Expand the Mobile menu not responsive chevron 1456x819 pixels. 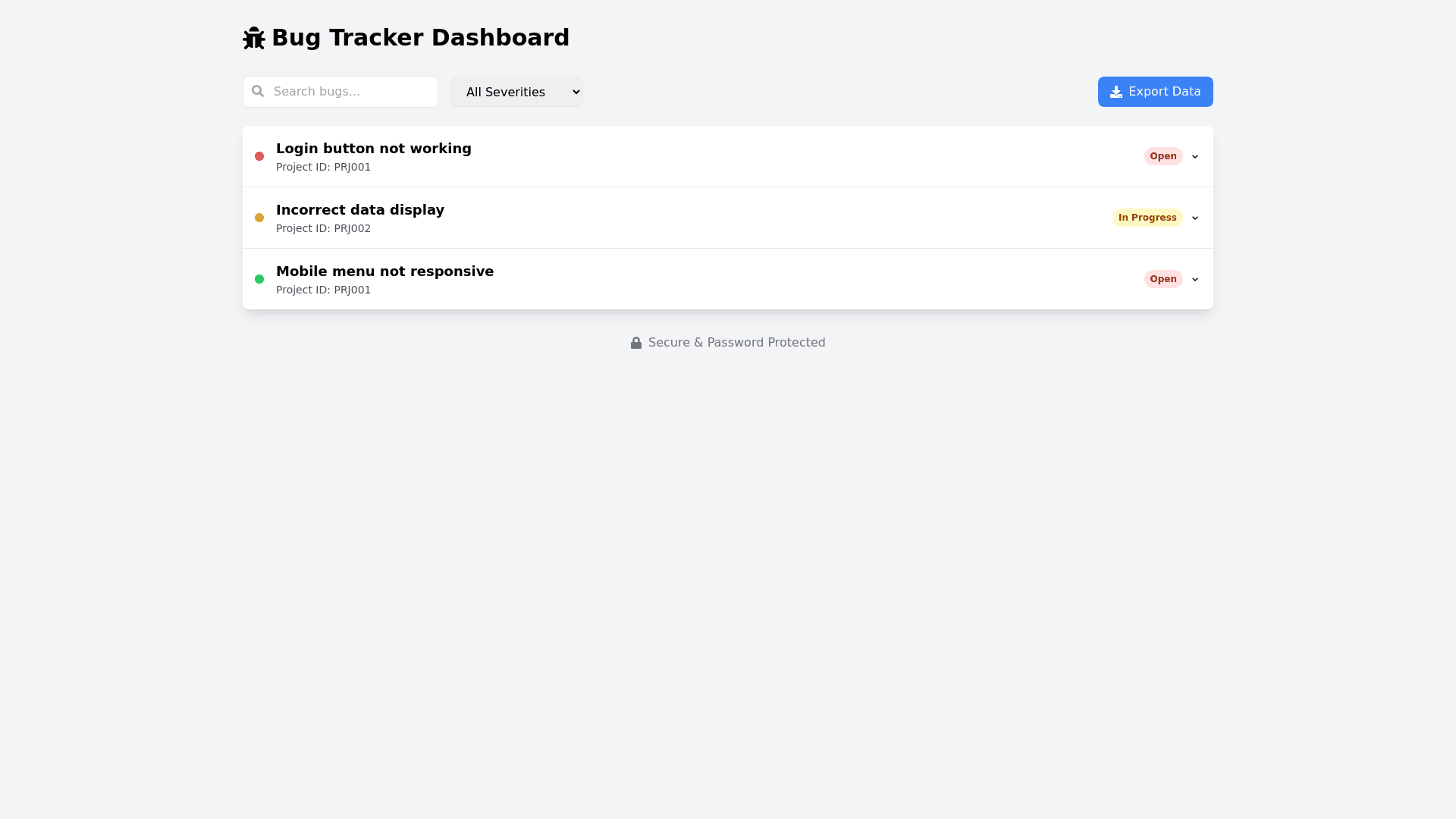(x=1195, y=279)
